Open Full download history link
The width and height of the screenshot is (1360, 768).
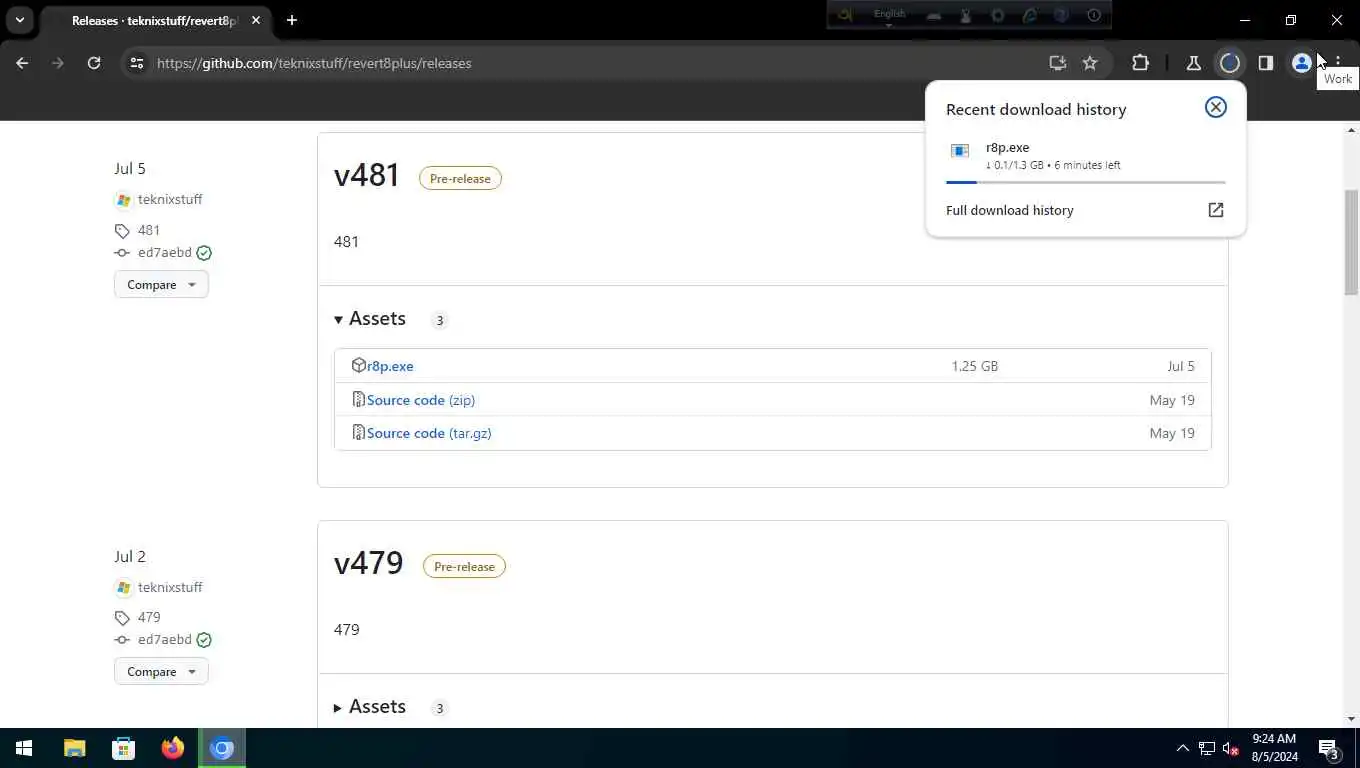1010,210
